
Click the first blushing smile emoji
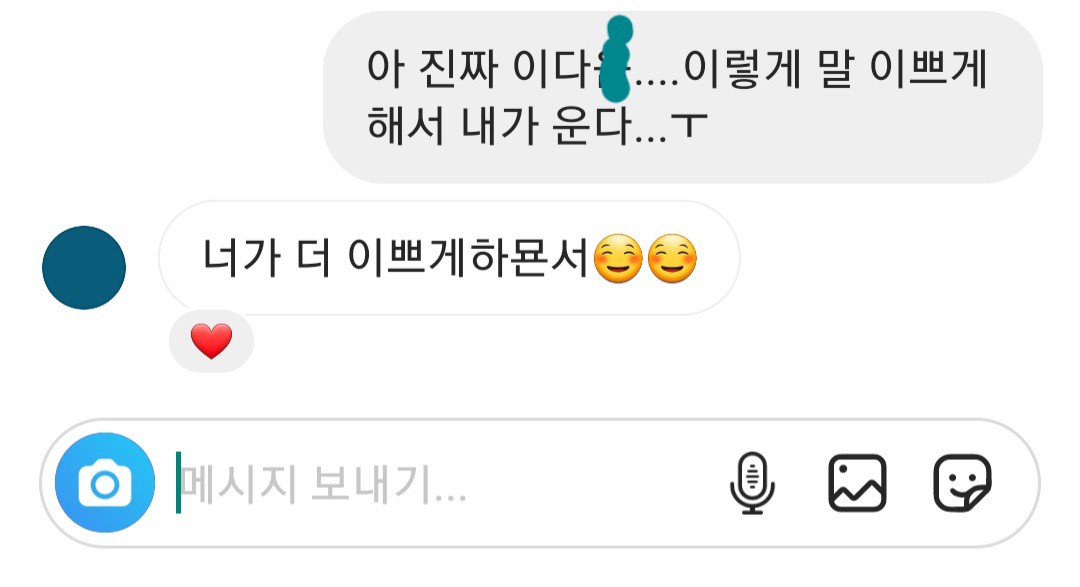point(618,258)
